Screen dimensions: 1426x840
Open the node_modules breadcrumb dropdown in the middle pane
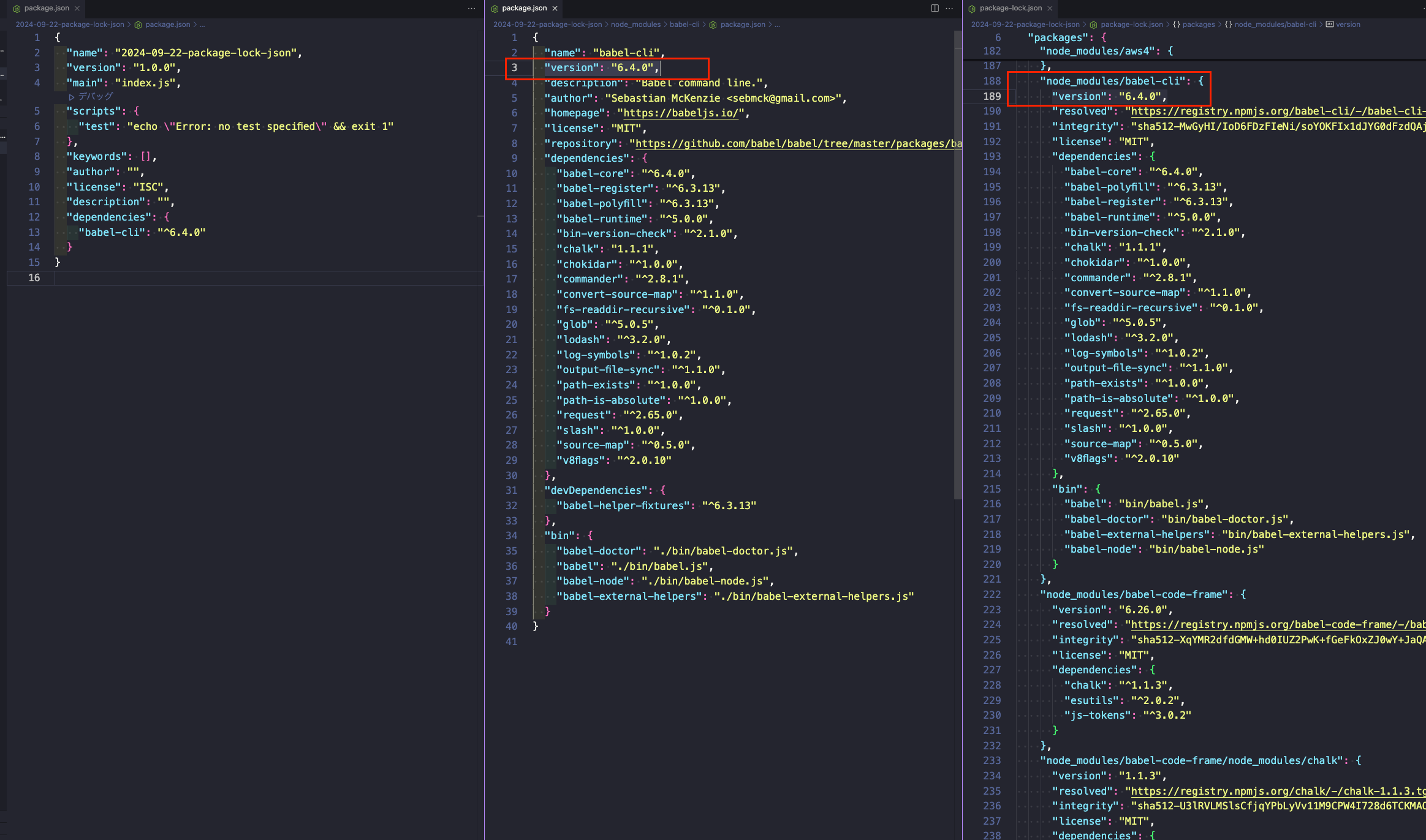pos(635,25)
